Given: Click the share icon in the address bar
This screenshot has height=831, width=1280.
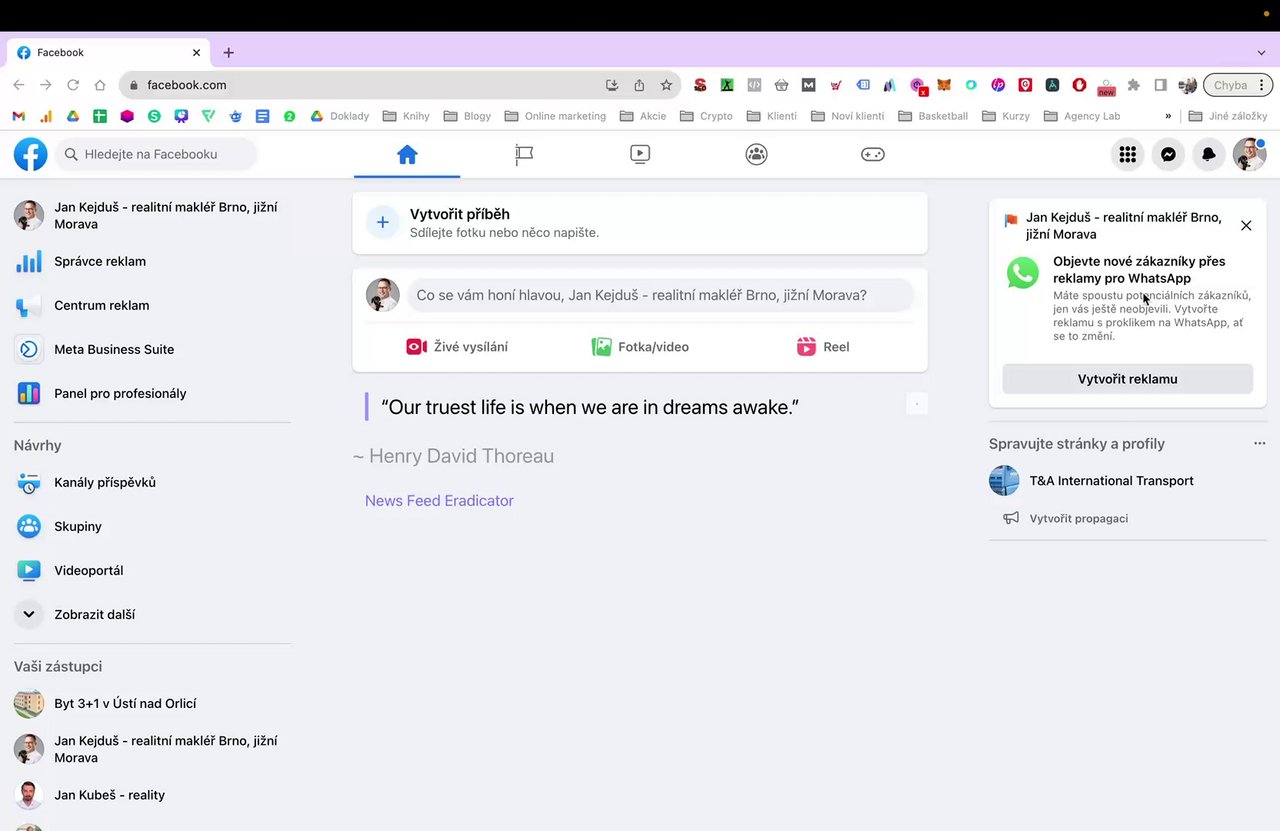Looking at the screenshot, I should [639, 85].
